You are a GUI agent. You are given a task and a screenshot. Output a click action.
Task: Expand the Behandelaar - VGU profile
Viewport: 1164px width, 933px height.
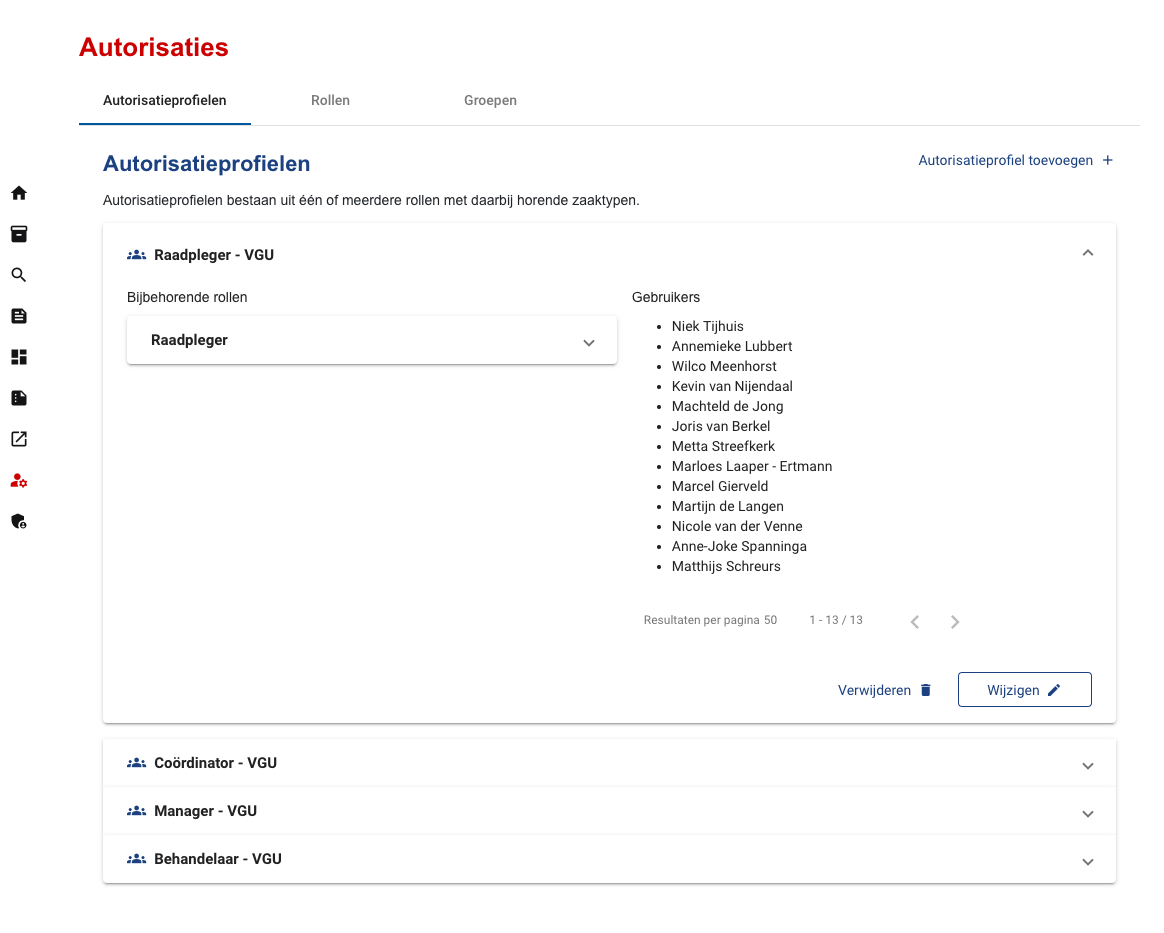[x=1088, y=862]
